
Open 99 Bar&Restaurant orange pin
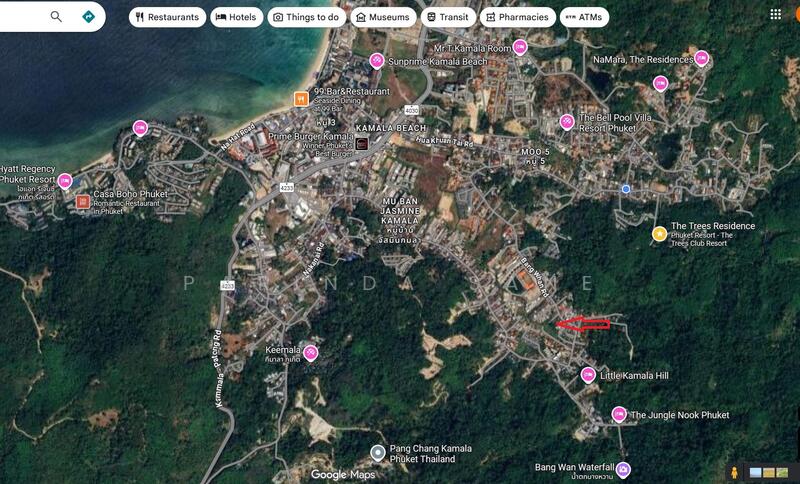point(300,98)
